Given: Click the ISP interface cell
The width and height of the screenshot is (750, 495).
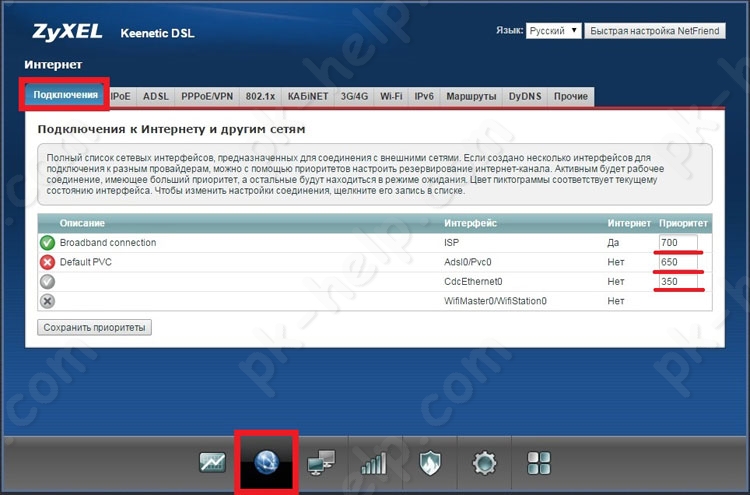Looking at the screenshot, I should coord(452,243).
